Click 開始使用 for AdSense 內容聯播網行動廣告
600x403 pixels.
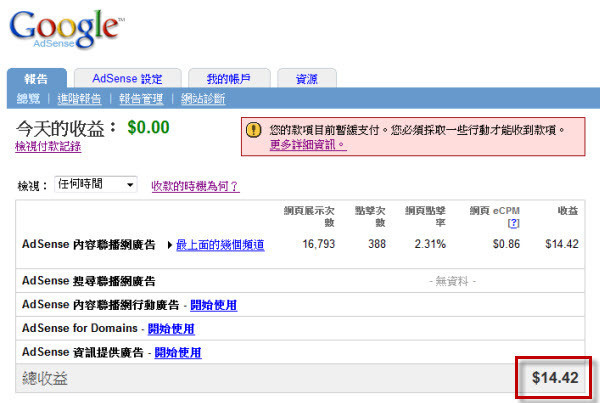coord(214,305)
